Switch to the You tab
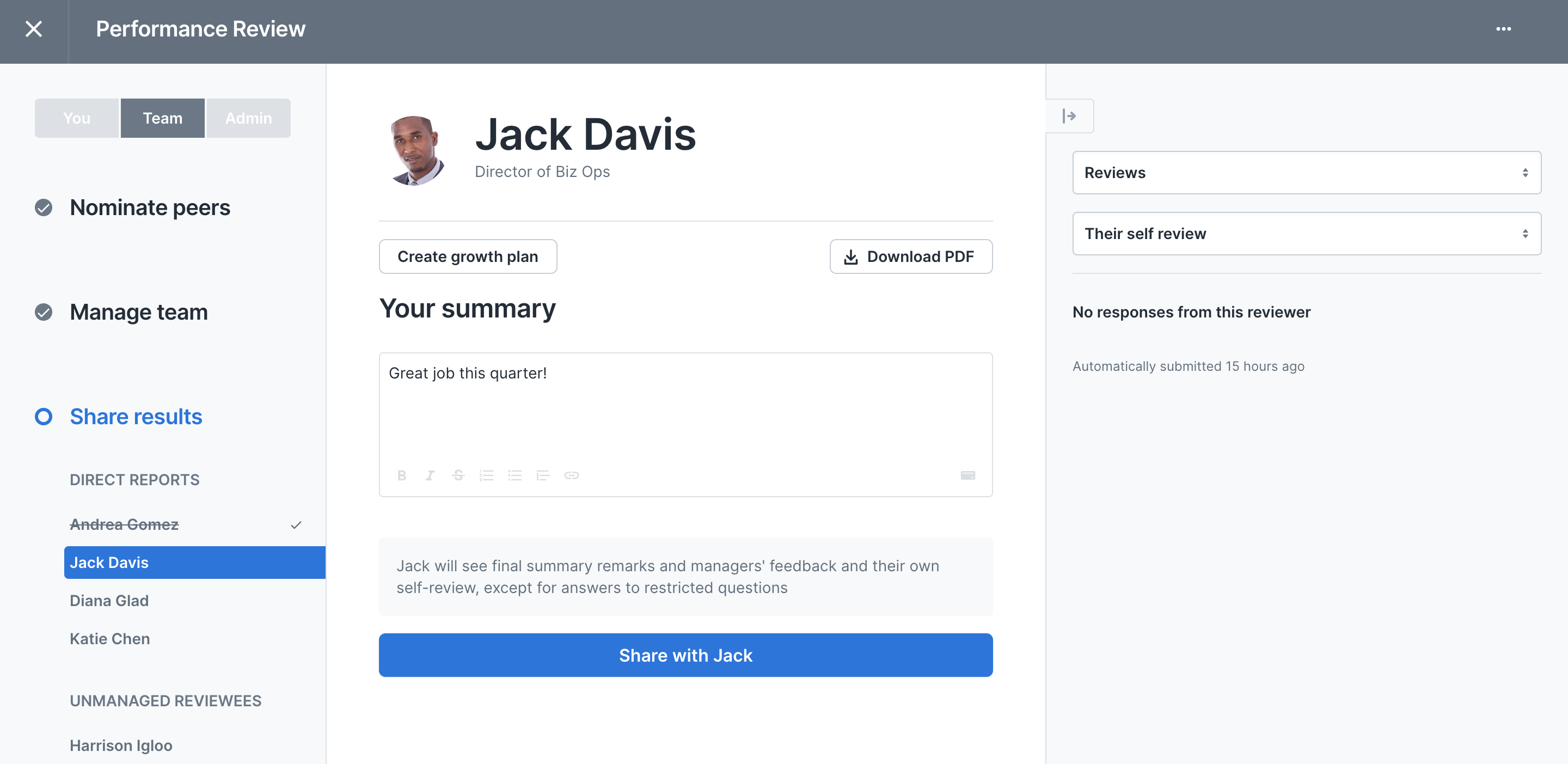 tap(77, 118)
